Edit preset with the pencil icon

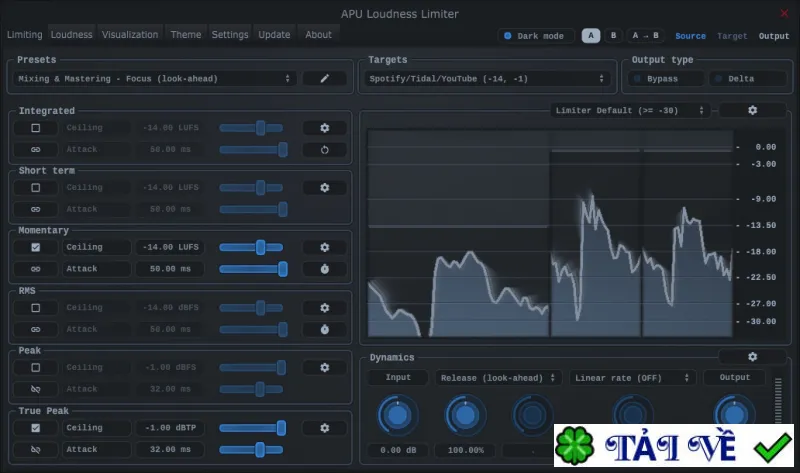click(x=324, y=79)
